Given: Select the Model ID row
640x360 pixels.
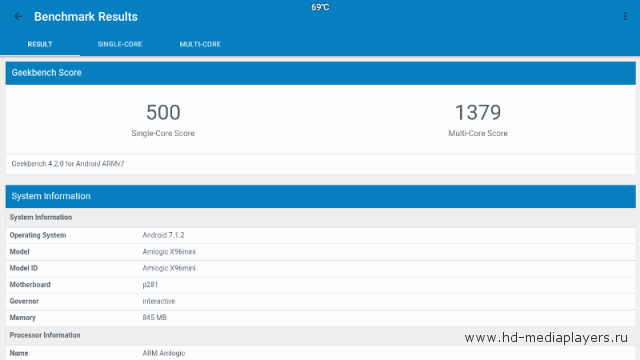Looking at the screenshot, I should click(x=320, y=268).
